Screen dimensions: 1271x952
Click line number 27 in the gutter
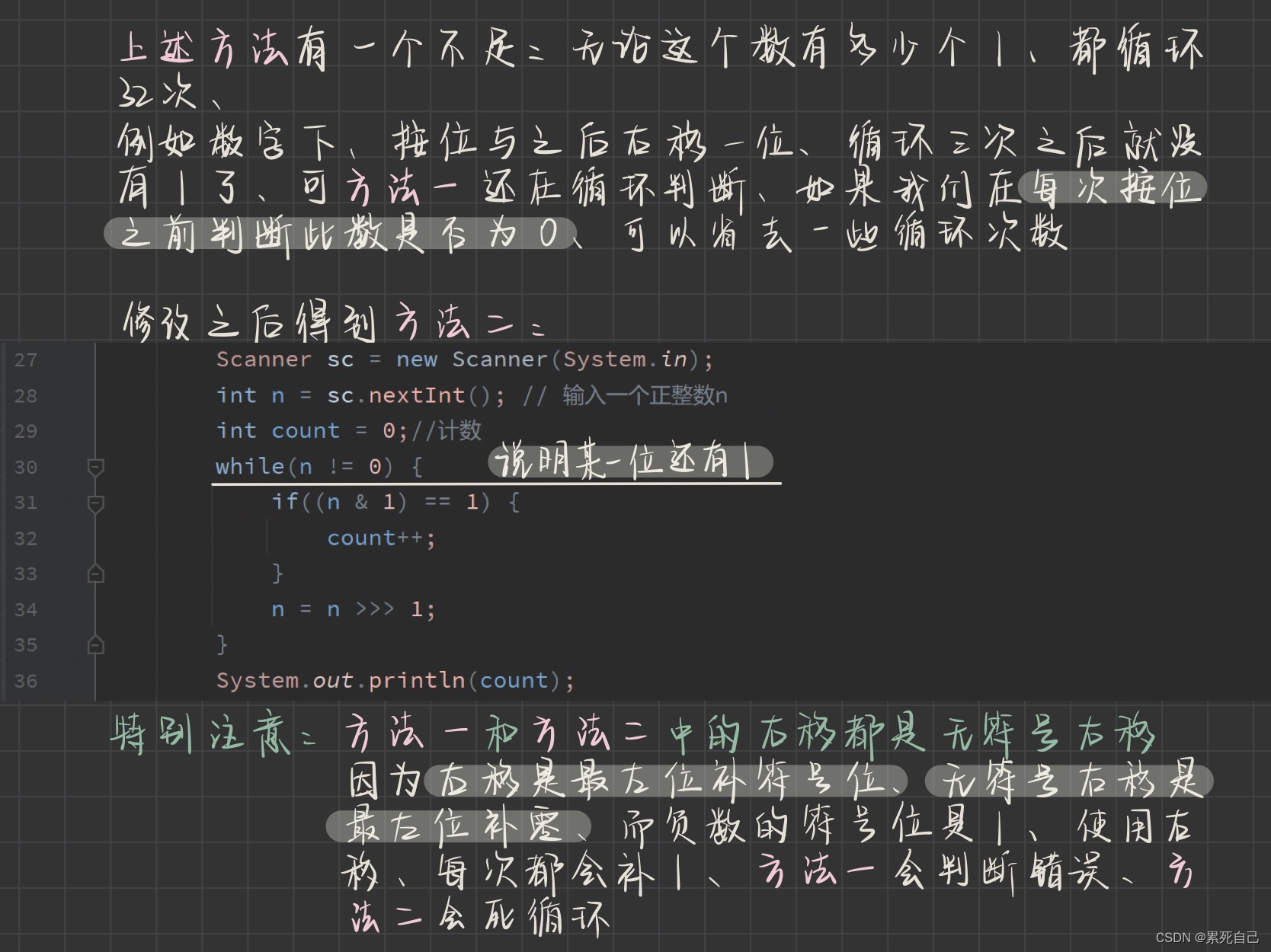[x=26, y=360]
